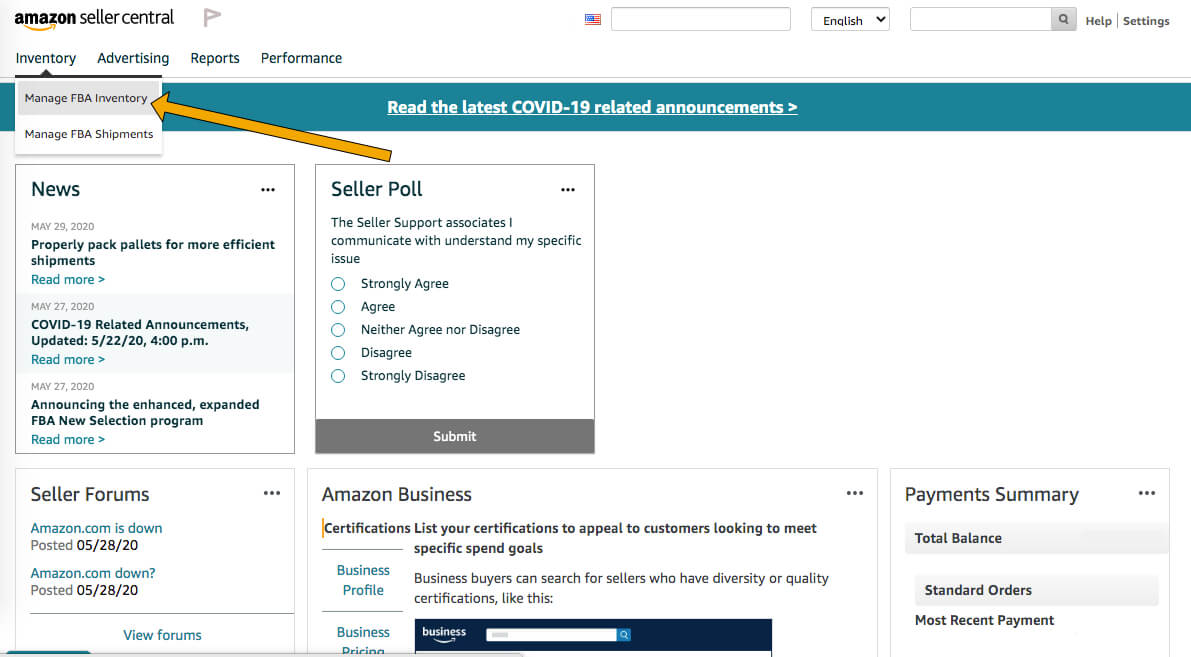Click the View forums link
This screenshot has height=657, width=1191.
tap(162, 634)
